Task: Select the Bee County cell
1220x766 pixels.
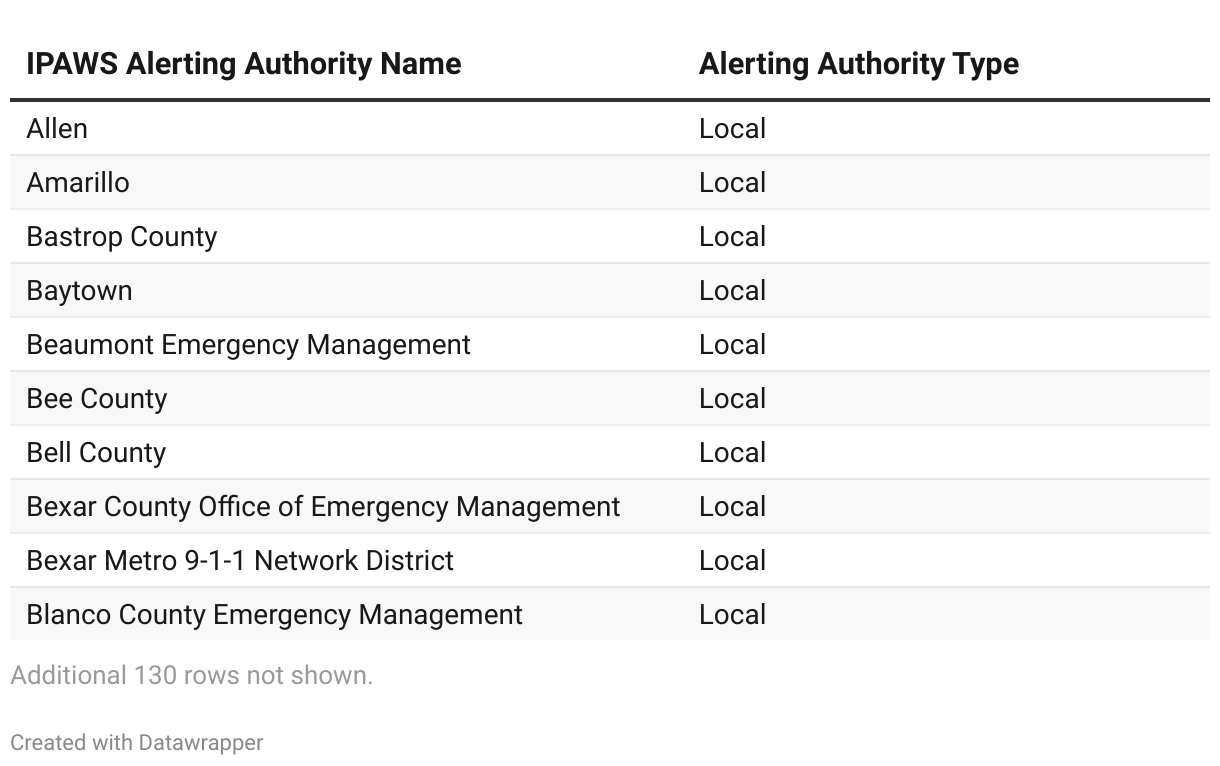Action: point(97,399)
